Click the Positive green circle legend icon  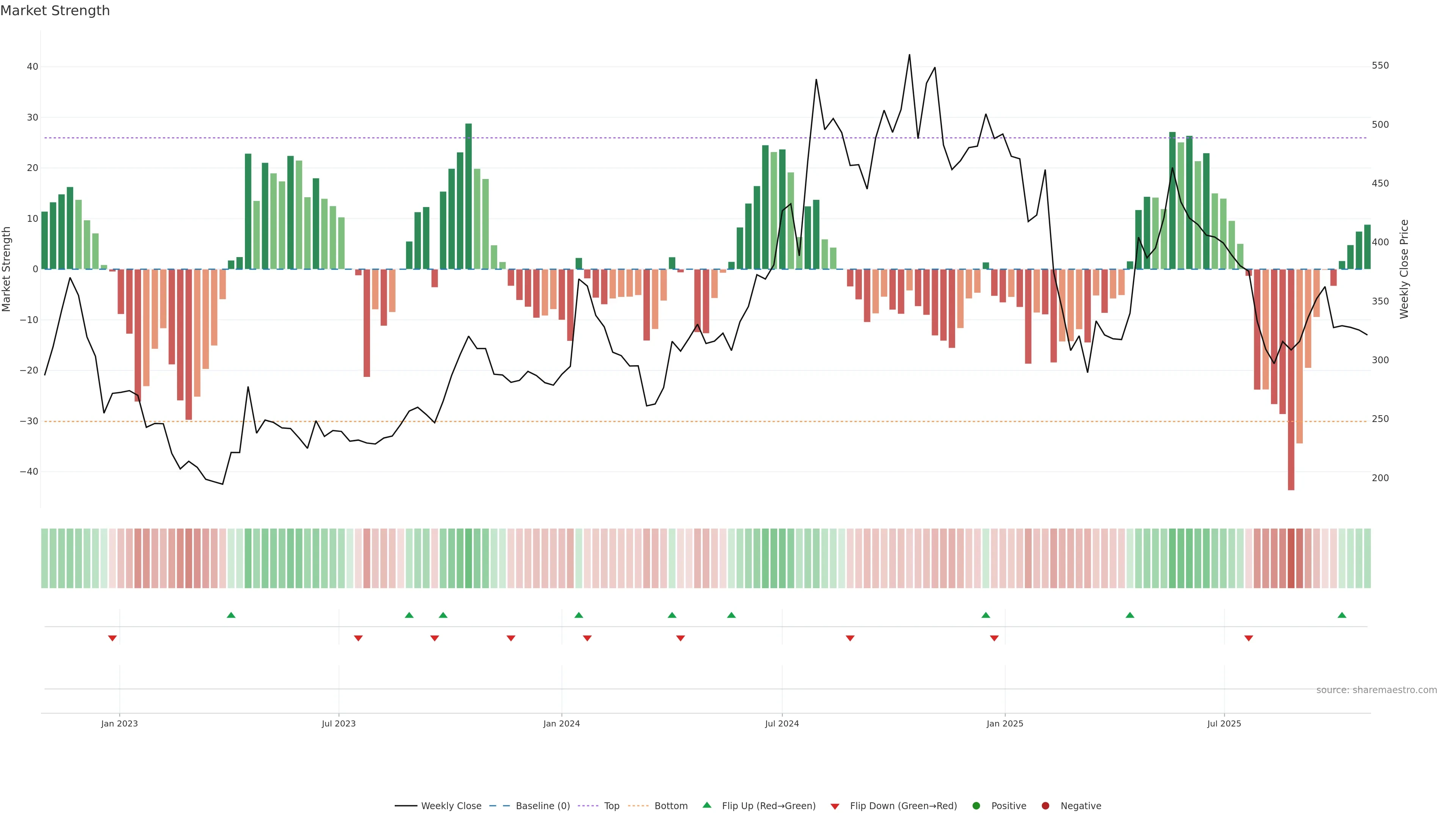point(976,806)
